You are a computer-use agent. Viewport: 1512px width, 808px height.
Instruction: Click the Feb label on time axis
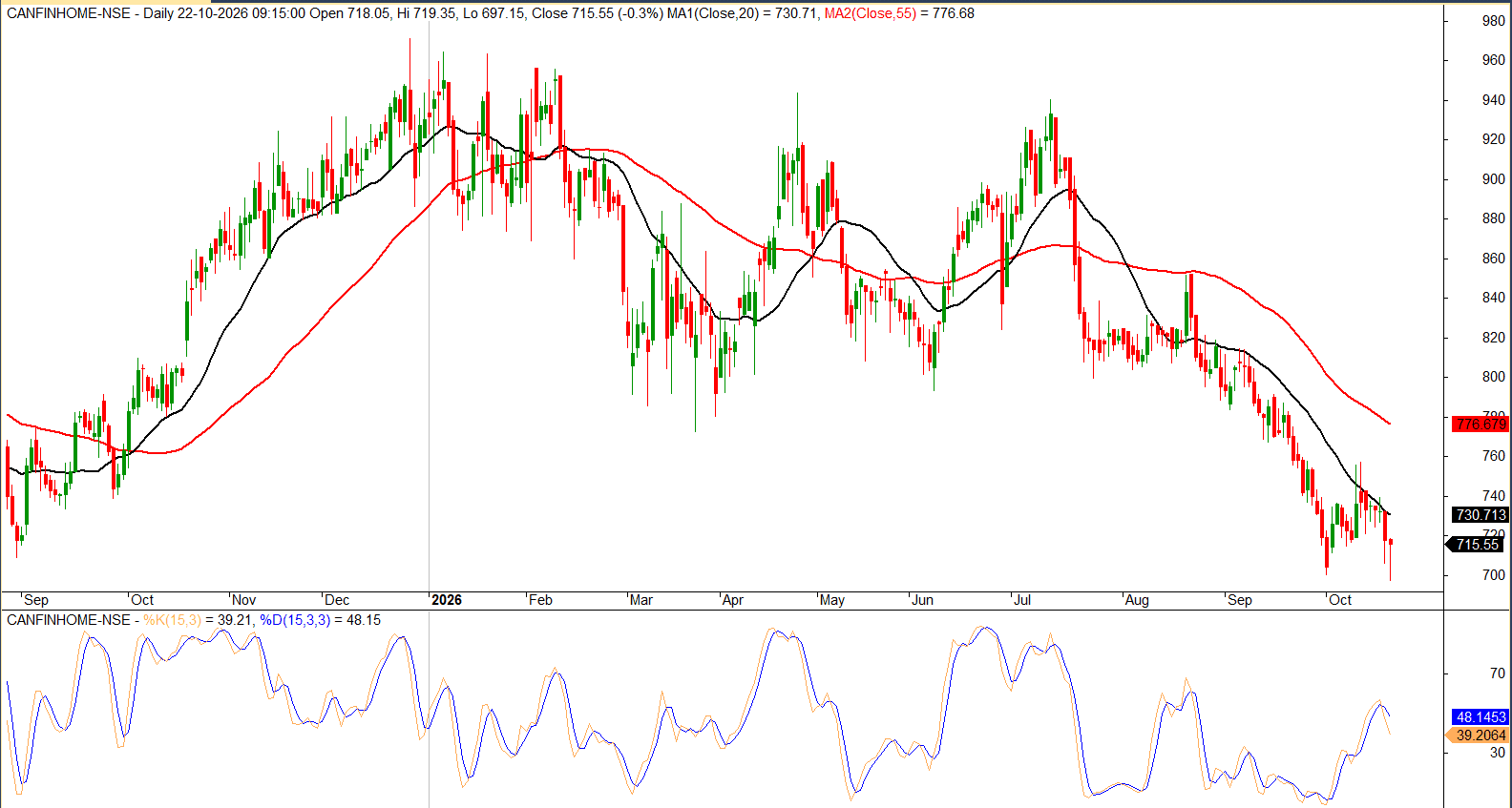pos(540,600)
